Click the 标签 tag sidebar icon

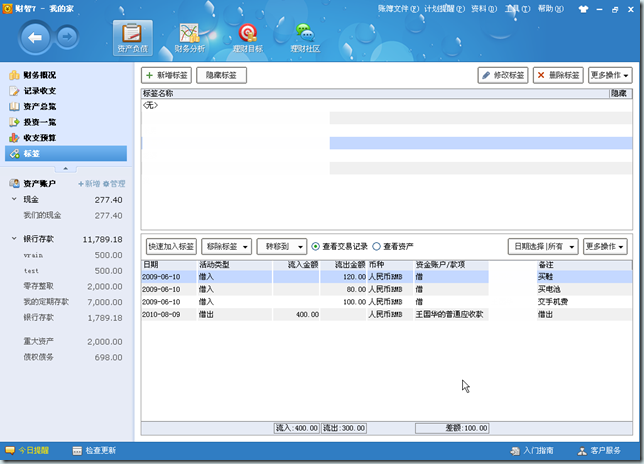[14, 154]
